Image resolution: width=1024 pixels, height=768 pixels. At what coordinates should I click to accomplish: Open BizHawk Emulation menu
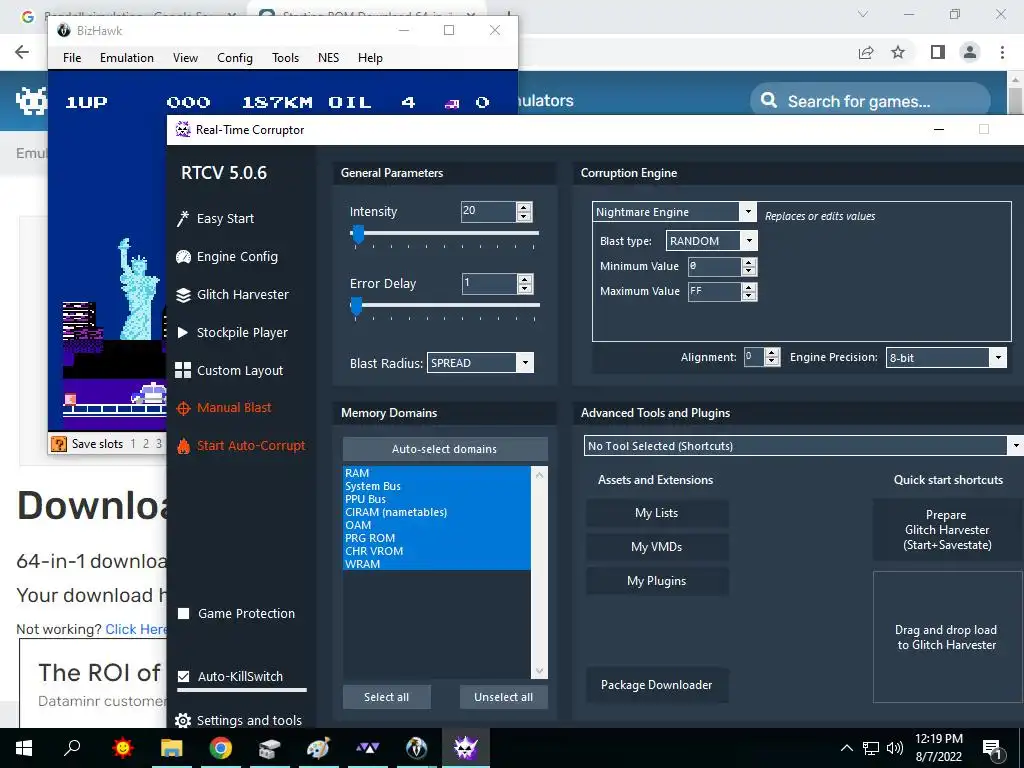coord(127,58)
